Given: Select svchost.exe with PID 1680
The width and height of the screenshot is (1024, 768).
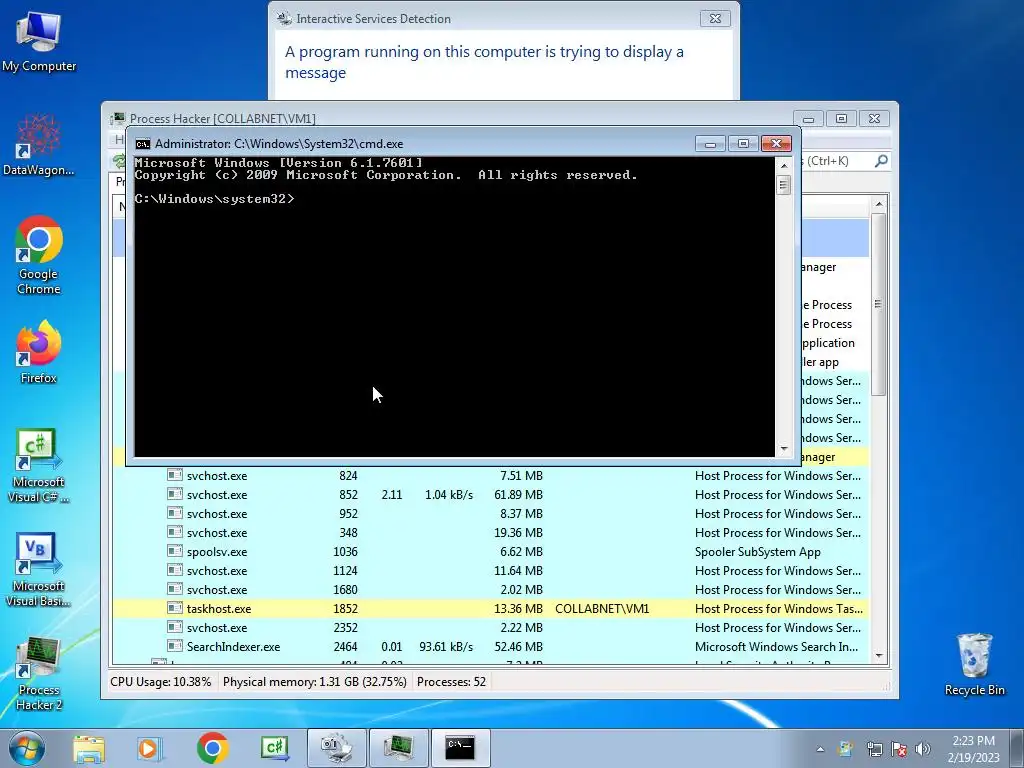Looking at the screenshot, I should coord(490,589).
